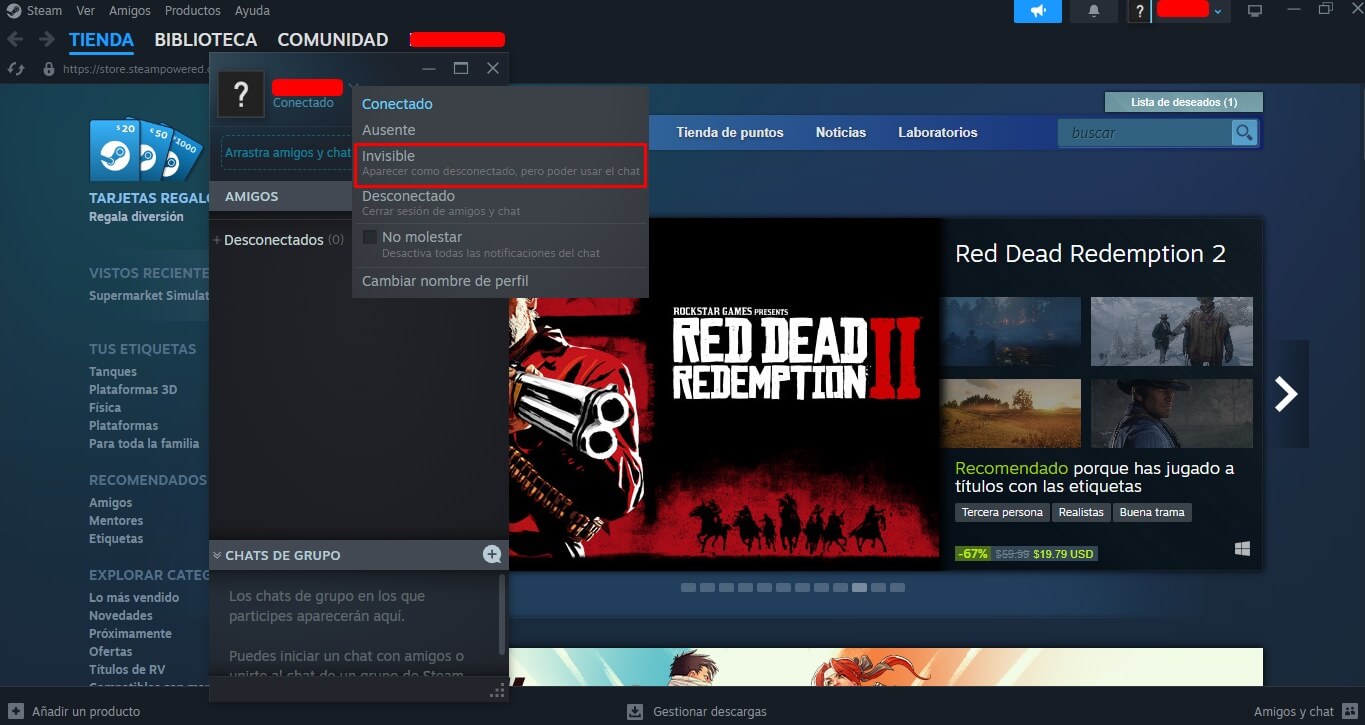This screenshot has height=725, width=1365.
Task: Collapse the Chats de grupo section
Action: point(217,555)
